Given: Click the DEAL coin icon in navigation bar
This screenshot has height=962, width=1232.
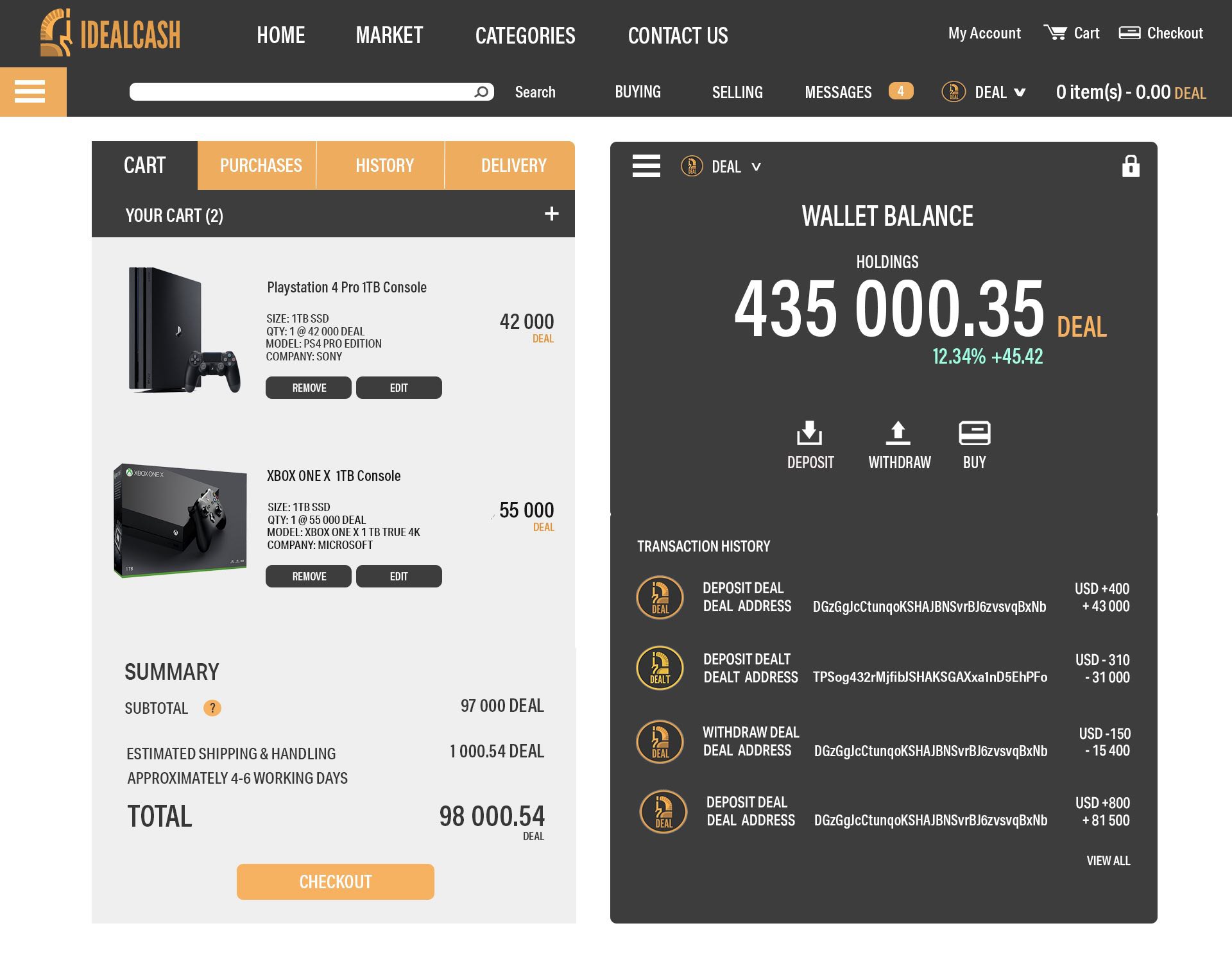Looking at the screenshot, I should point(954,92).
